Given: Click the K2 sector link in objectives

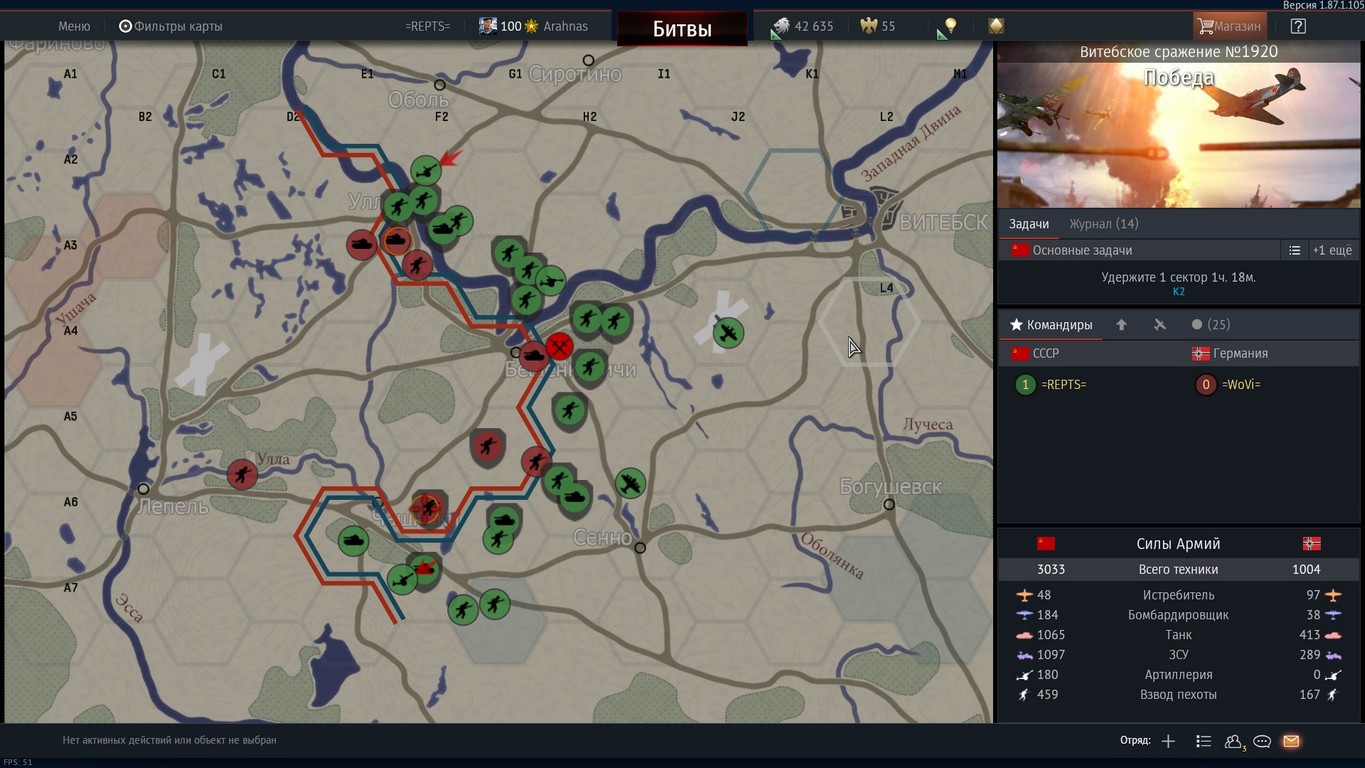Looking at the screenshot, I should (x=1178, y=292).
